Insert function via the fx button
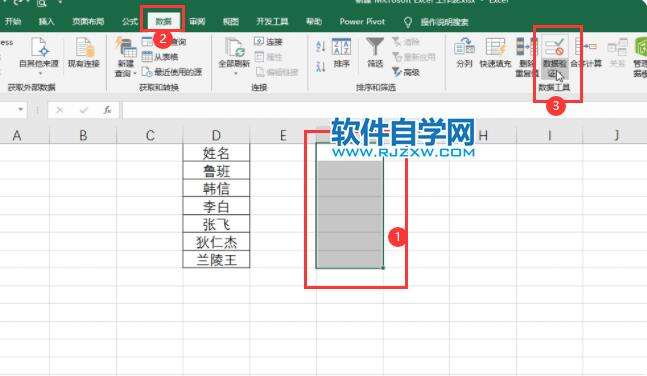The image size is (647, 376). point(107,110)
